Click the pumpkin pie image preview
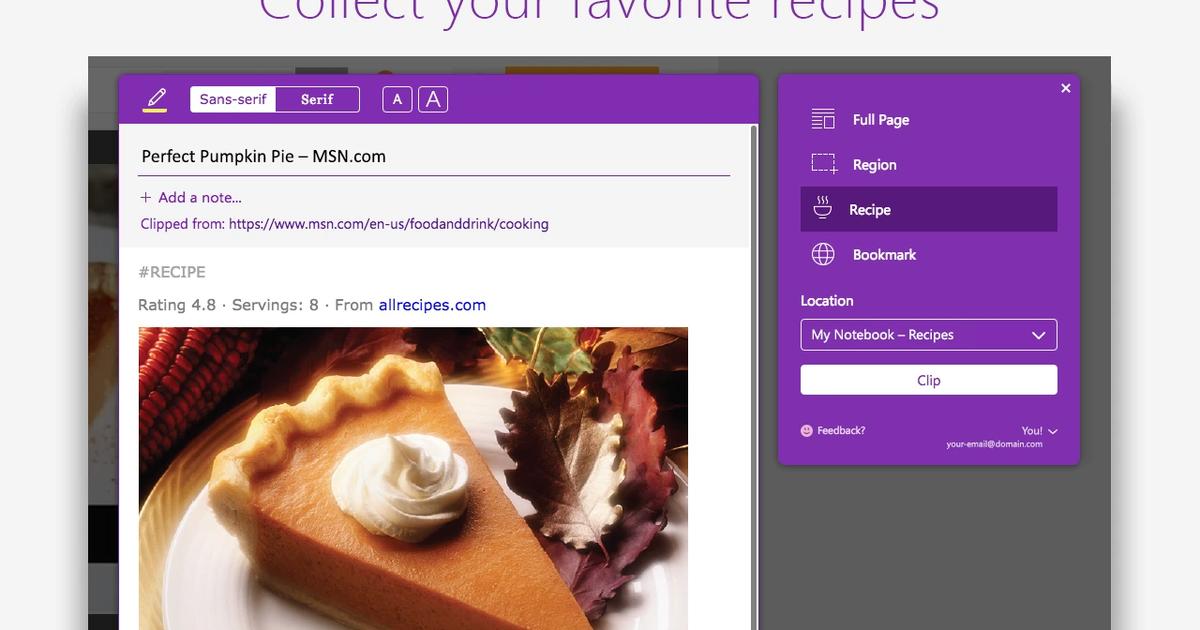 click(413, 478)
